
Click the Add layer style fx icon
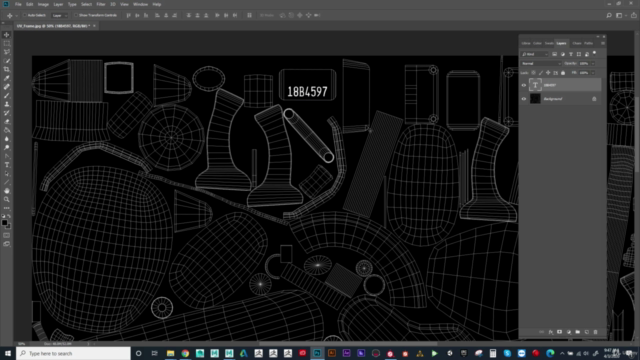click(x=551, y=332)
